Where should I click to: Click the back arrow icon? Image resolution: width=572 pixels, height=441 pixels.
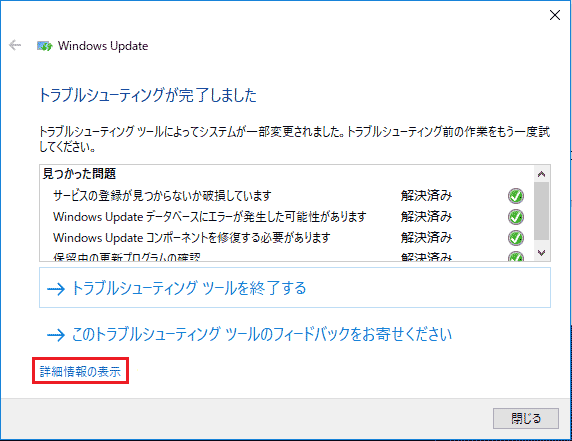click(x=15, y=45)
